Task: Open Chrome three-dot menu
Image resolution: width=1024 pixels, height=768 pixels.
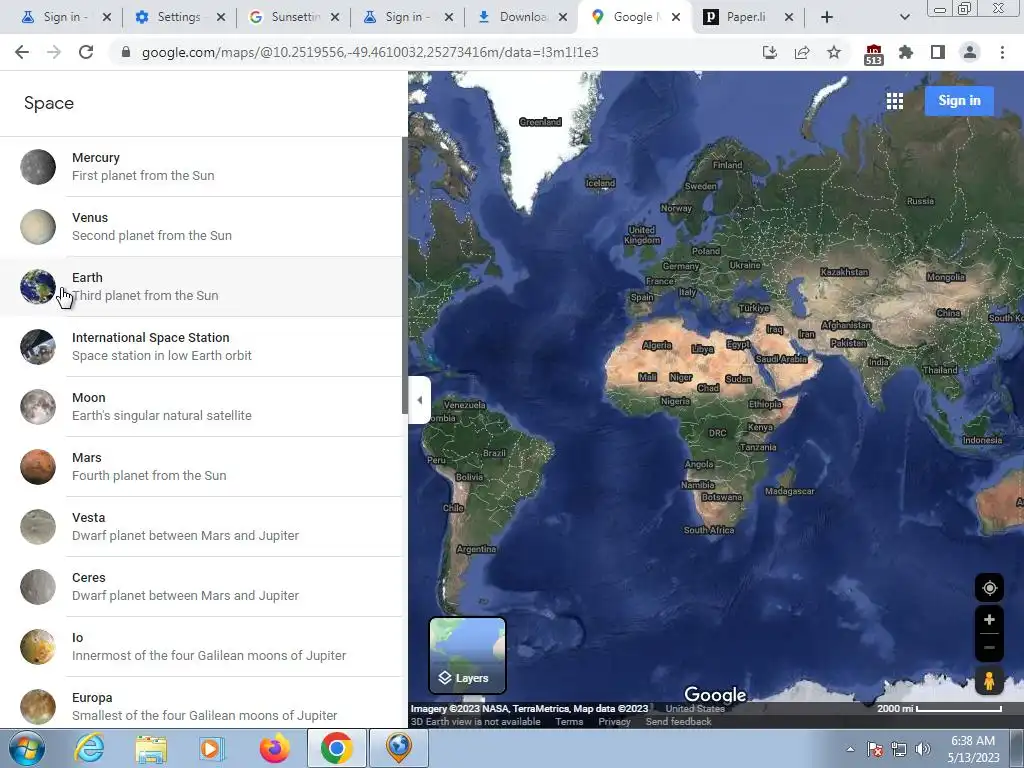Action: pyautogui.click(x=1002, y=52)
